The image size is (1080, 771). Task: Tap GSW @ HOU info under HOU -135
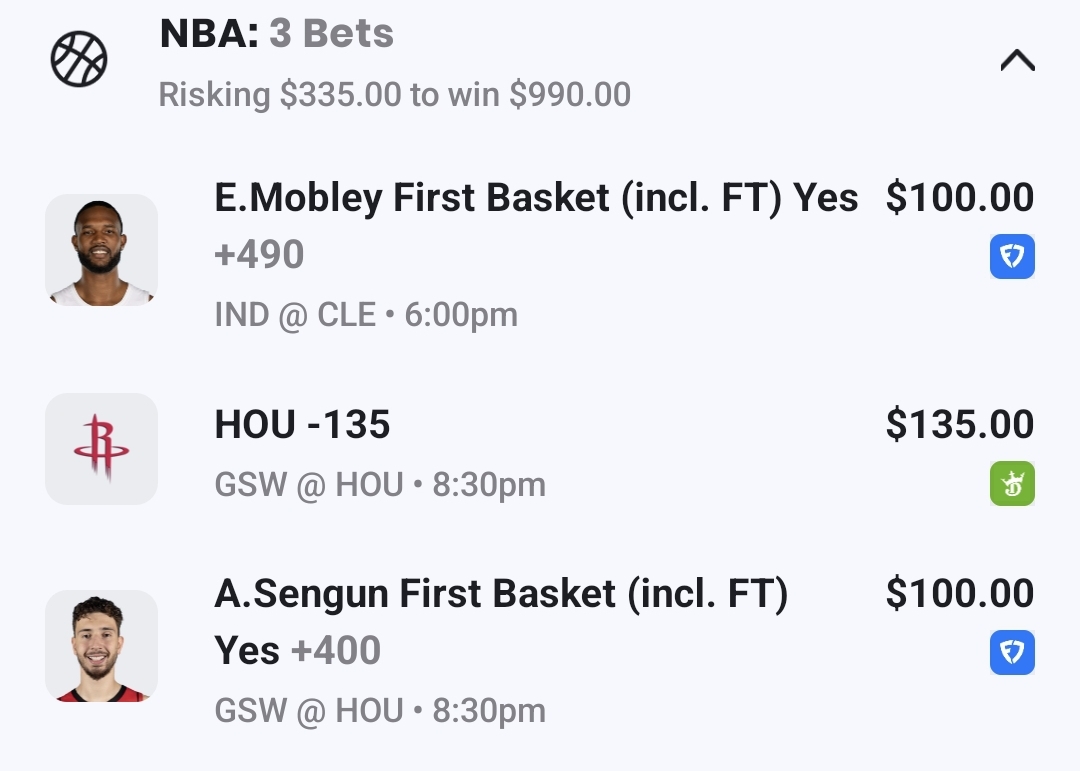click(380, 485)
